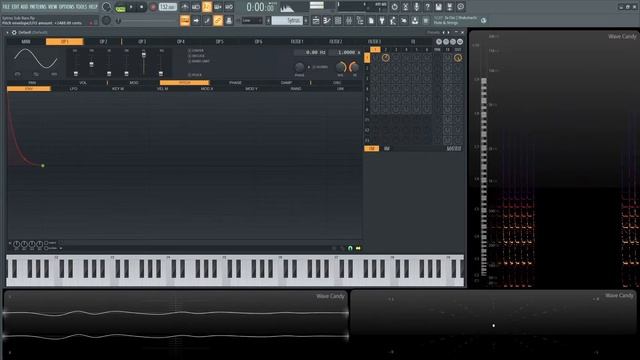Open the Piano roll view icon
This screenshot has height=360, width=640.
(x=327, y=20)
